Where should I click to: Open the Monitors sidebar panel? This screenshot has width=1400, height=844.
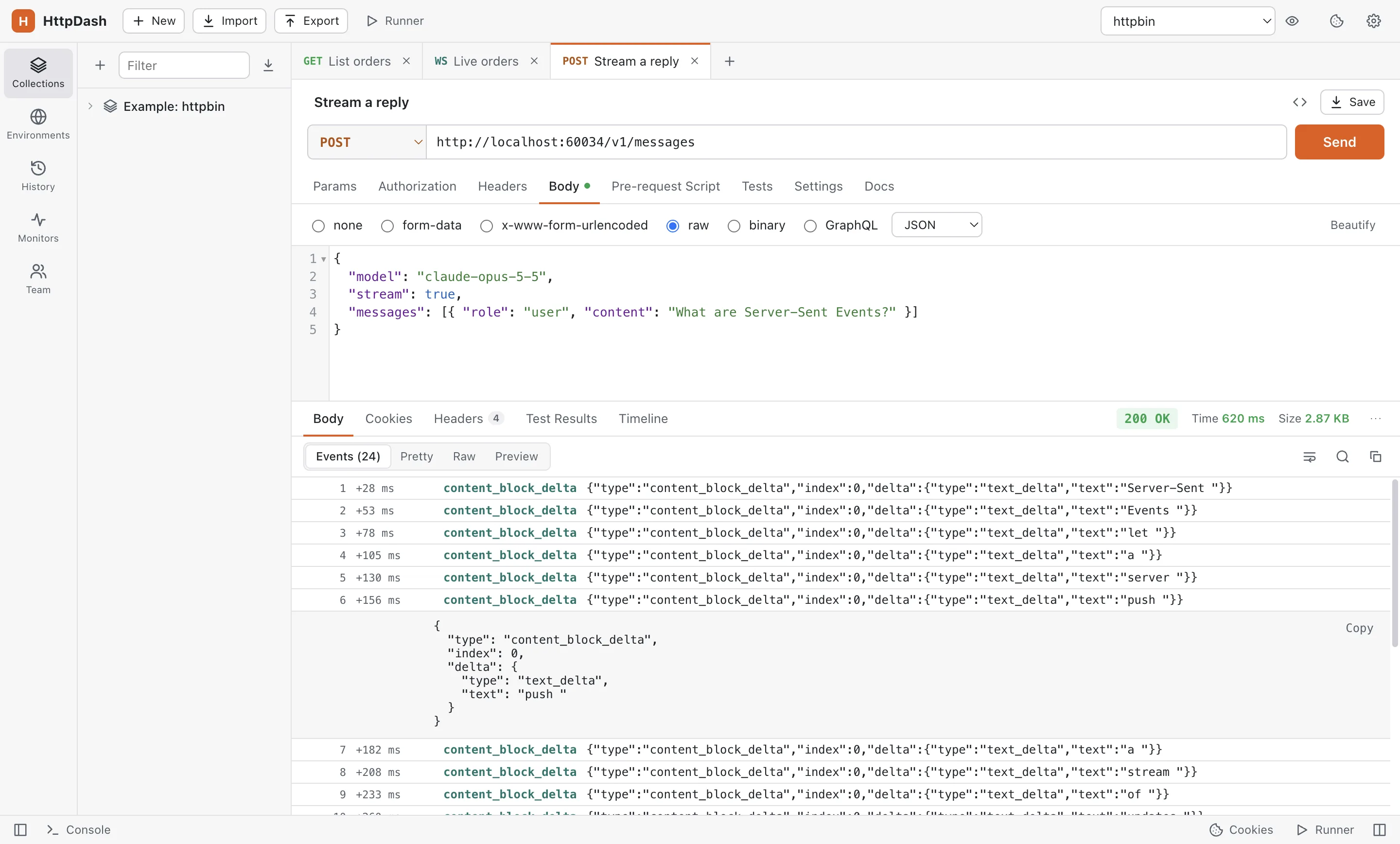coord(38,228)
